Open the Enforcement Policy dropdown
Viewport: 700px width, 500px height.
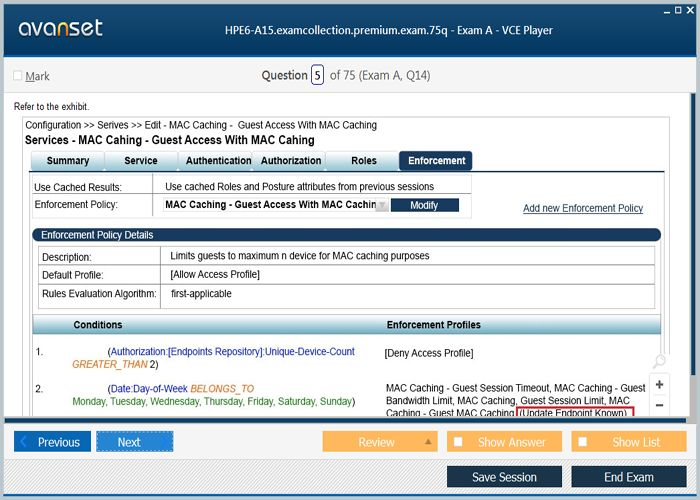[x=382, y=205]
